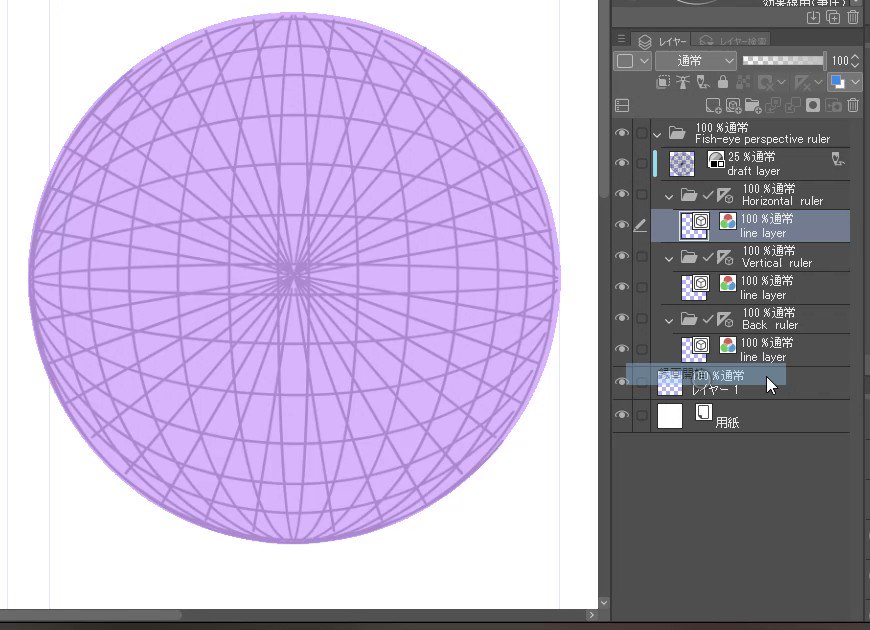Click the canvas horizontal scrollbar thumb
The width and height of the screenshot is (870, 630).
[91, 614]
